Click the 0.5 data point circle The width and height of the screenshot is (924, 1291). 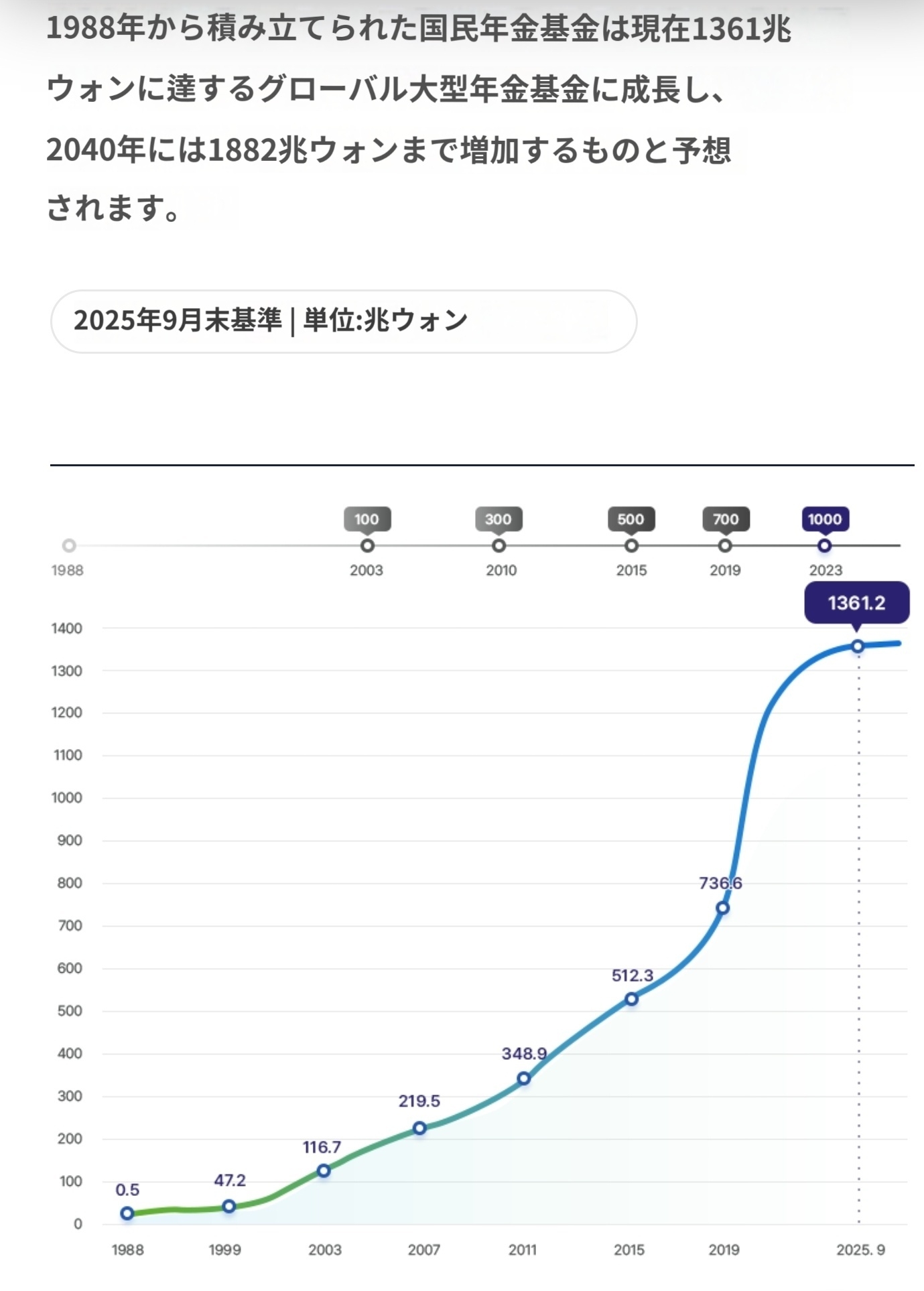point(127,1213)
